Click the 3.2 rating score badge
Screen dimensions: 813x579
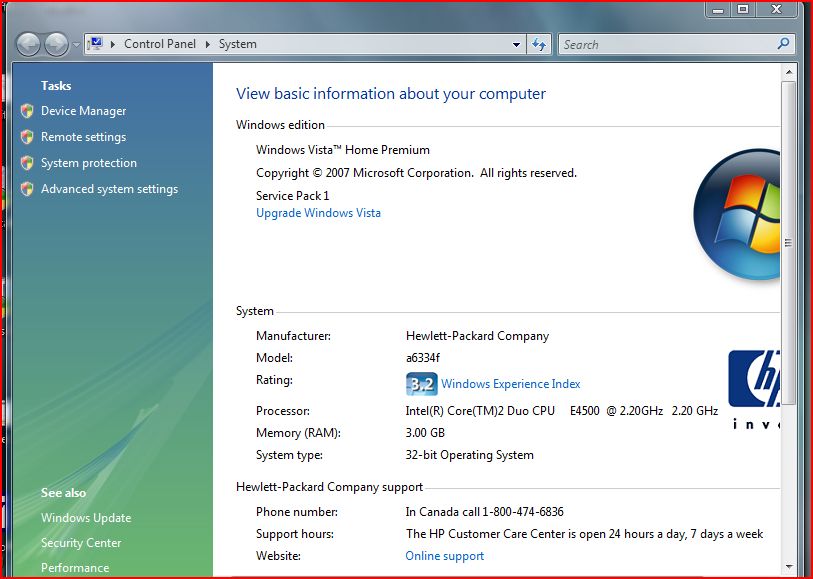pos(422,384)
